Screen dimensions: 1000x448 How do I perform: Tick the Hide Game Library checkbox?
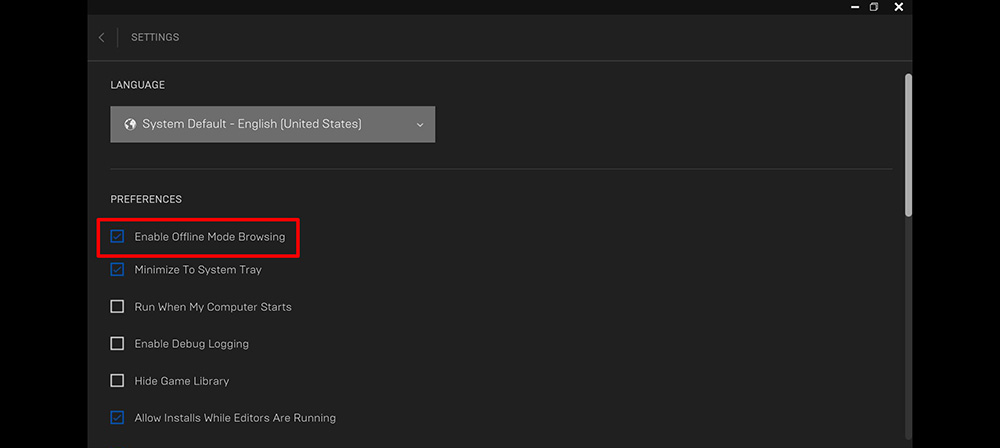point(117,380)
